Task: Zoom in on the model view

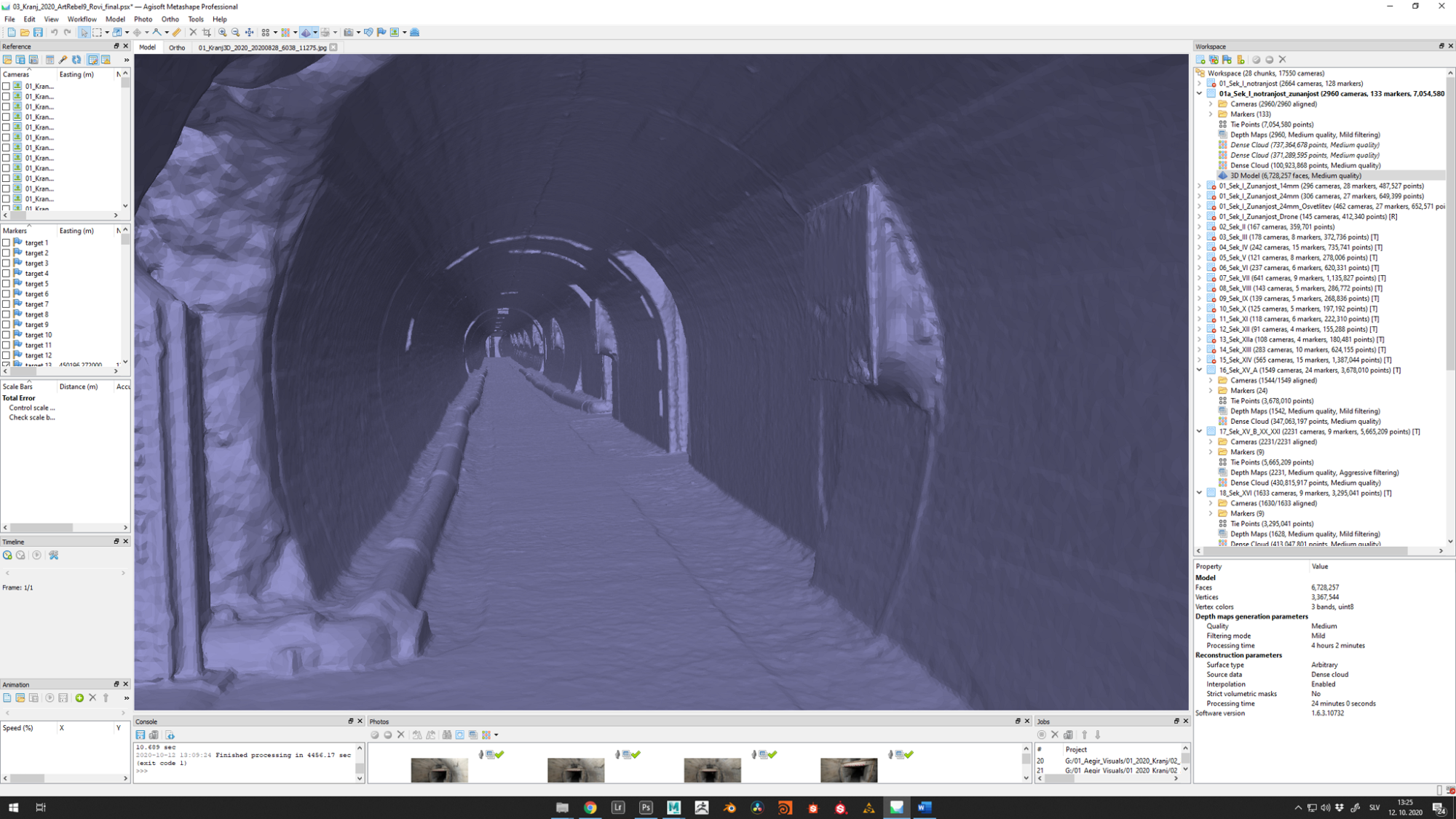Action: tap(223, 32)
